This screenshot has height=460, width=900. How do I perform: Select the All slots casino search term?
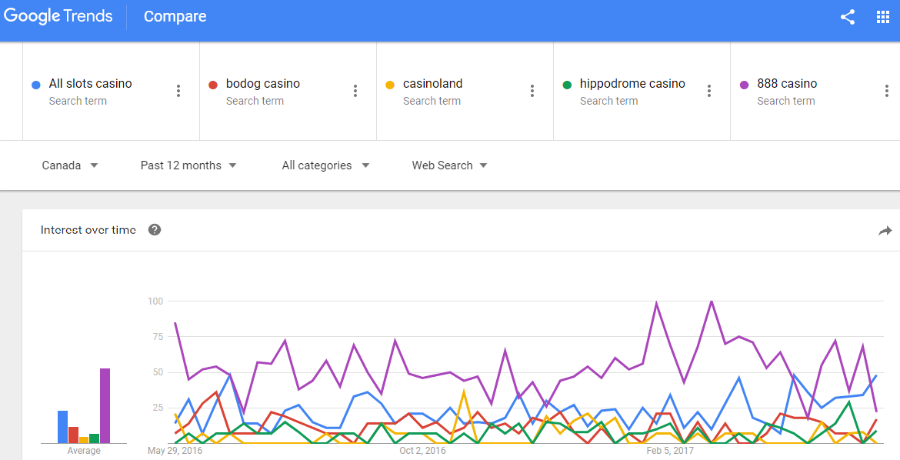(90, 84)
